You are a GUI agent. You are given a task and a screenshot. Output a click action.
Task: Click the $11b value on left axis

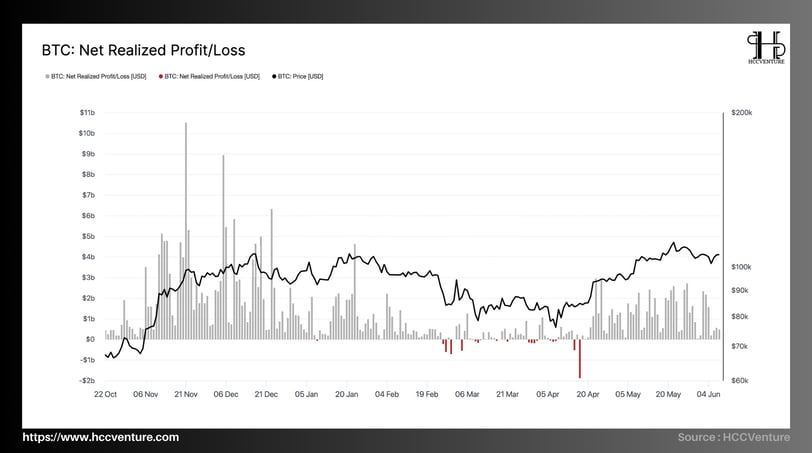[x=87, y=112]
